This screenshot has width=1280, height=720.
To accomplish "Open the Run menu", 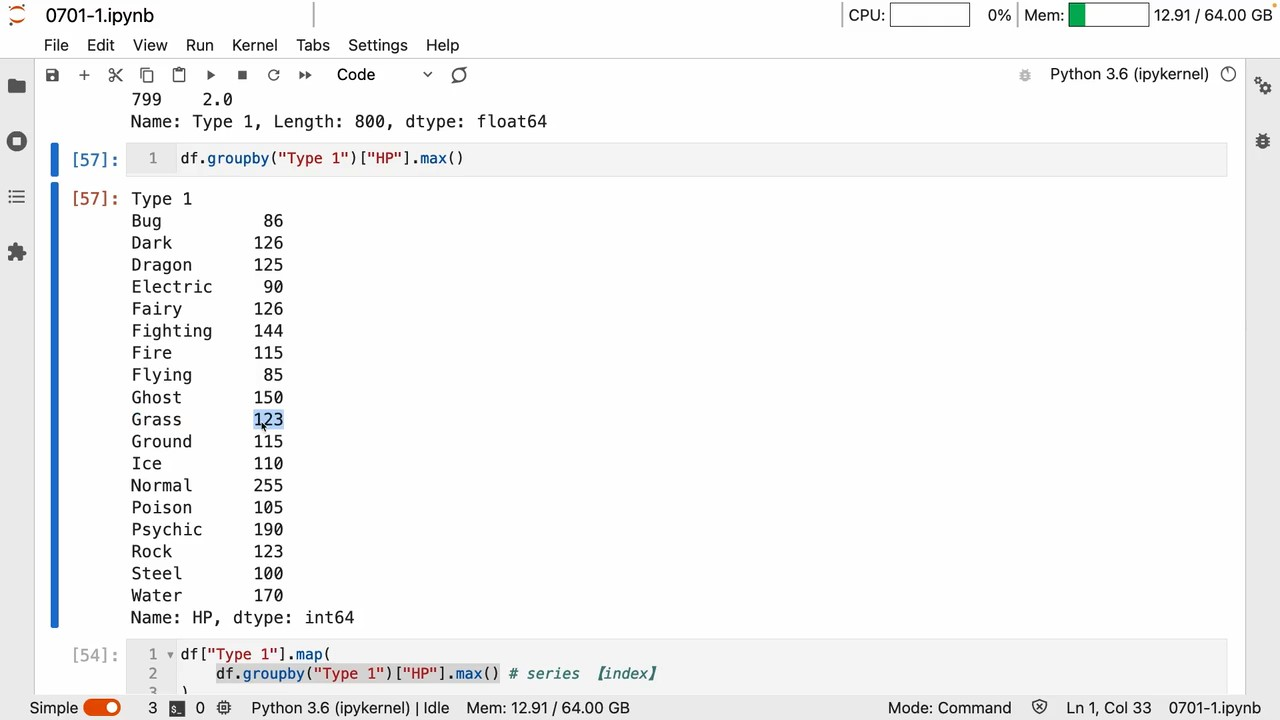I will pyautogui.click(x=199, y=45).
